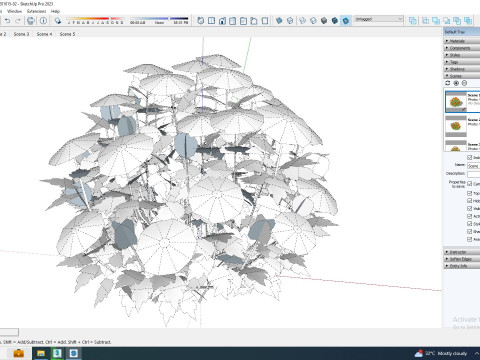This screenshot has height=360, width=480.
Task: Click the Trim solid tool
Action: [457, 21]
